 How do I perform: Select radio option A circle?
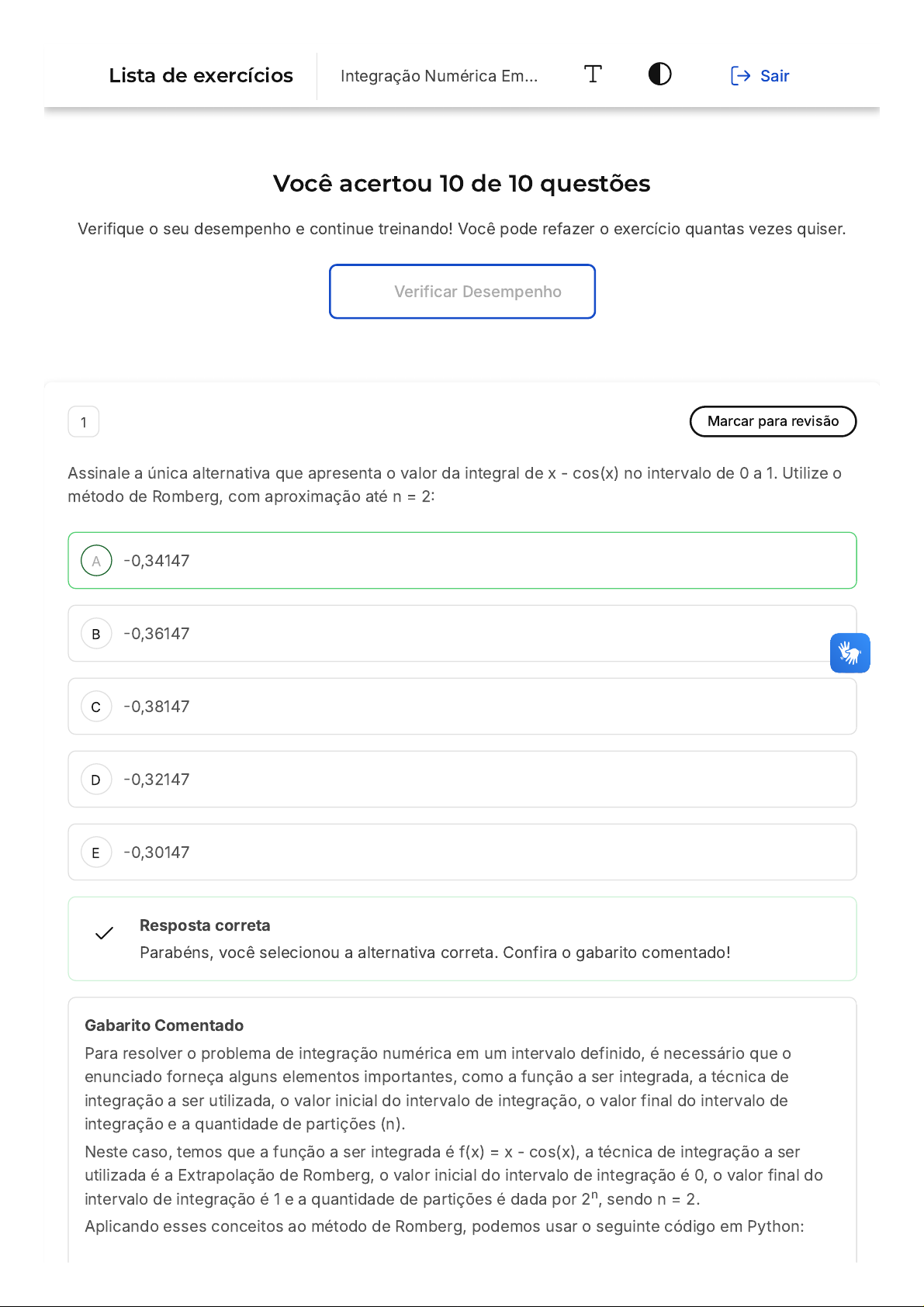point(96,561)
